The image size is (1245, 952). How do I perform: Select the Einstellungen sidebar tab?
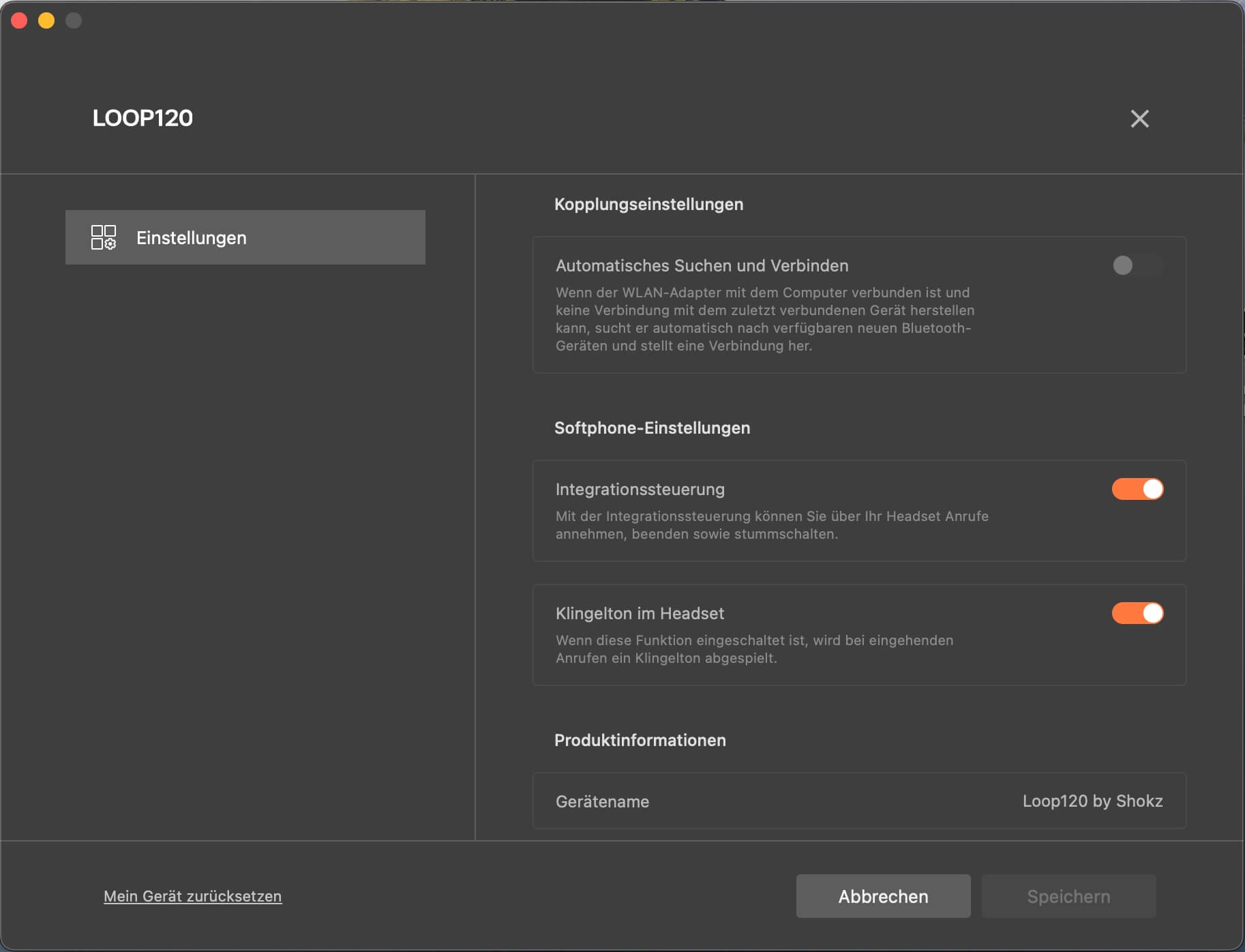click(245, 237)
